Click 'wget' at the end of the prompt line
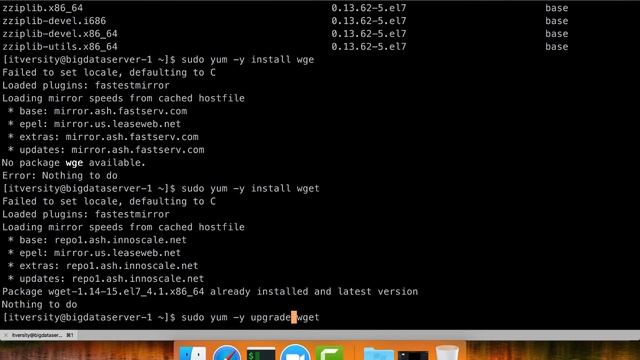640x360 pixels. (x=308, y=317)
